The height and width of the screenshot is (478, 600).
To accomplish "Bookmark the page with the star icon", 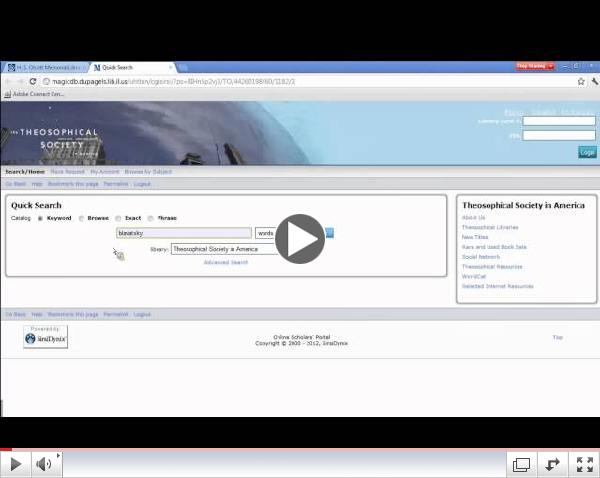I will pyautogui.click(x=581, y=81).
